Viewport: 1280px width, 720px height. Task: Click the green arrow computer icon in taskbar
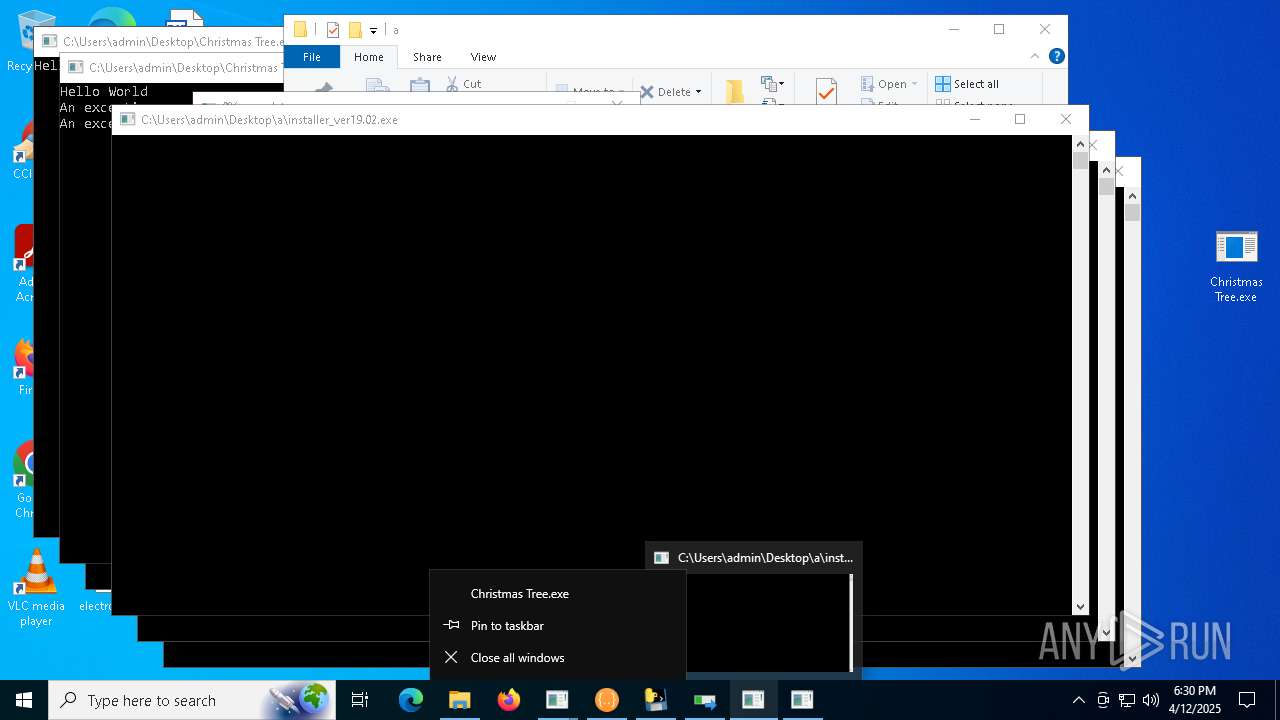[x=705, y=700]
